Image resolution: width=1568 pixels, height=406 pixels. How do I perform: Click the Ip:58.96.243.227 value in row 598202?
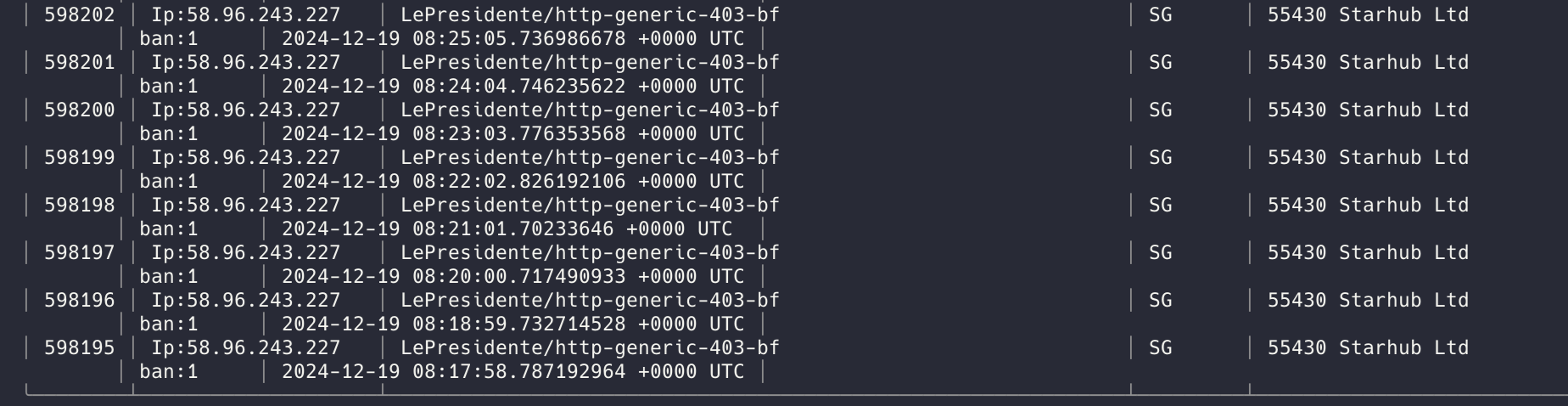click(x=246, y=15)
